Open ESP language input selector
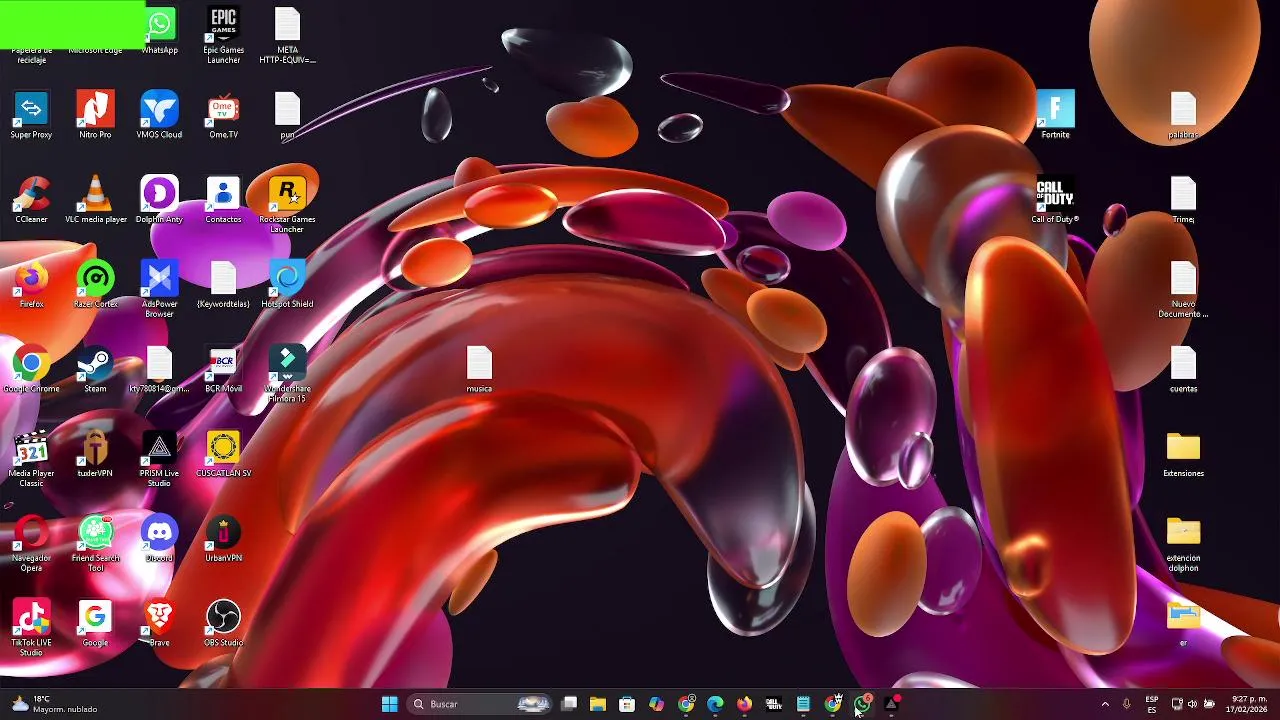This screenshot has height=720, width=1280. tap(1152, 704)
